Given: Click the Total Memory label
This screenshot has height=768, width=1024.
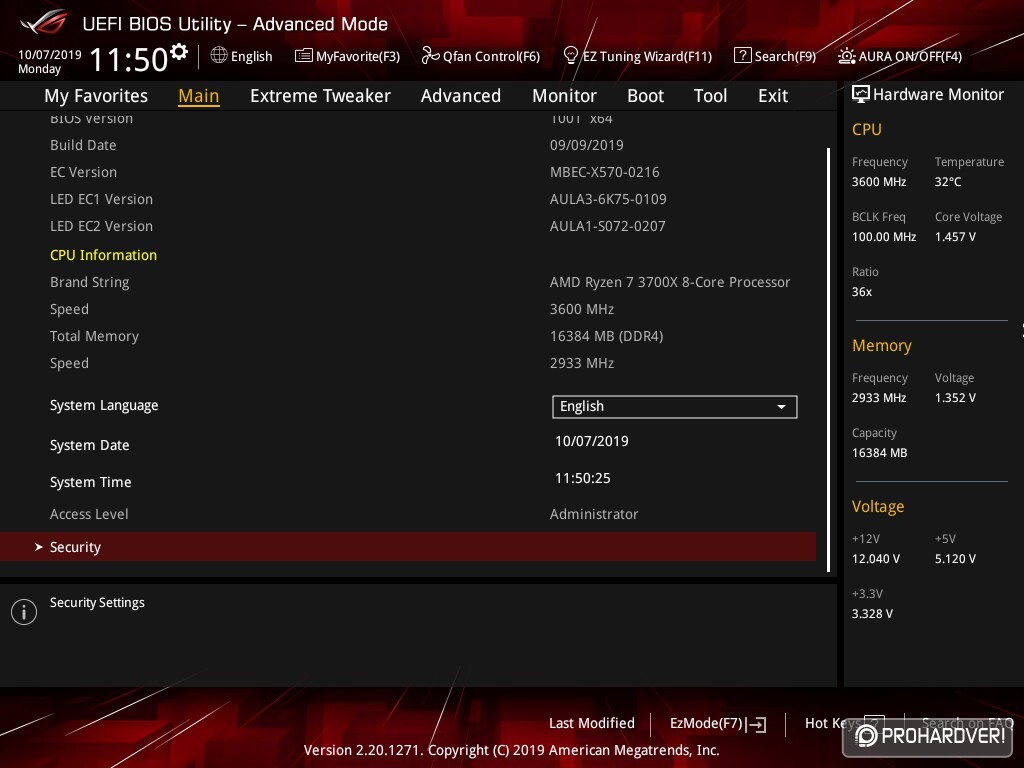Looking at the screenshot, I should coord(94,336).
